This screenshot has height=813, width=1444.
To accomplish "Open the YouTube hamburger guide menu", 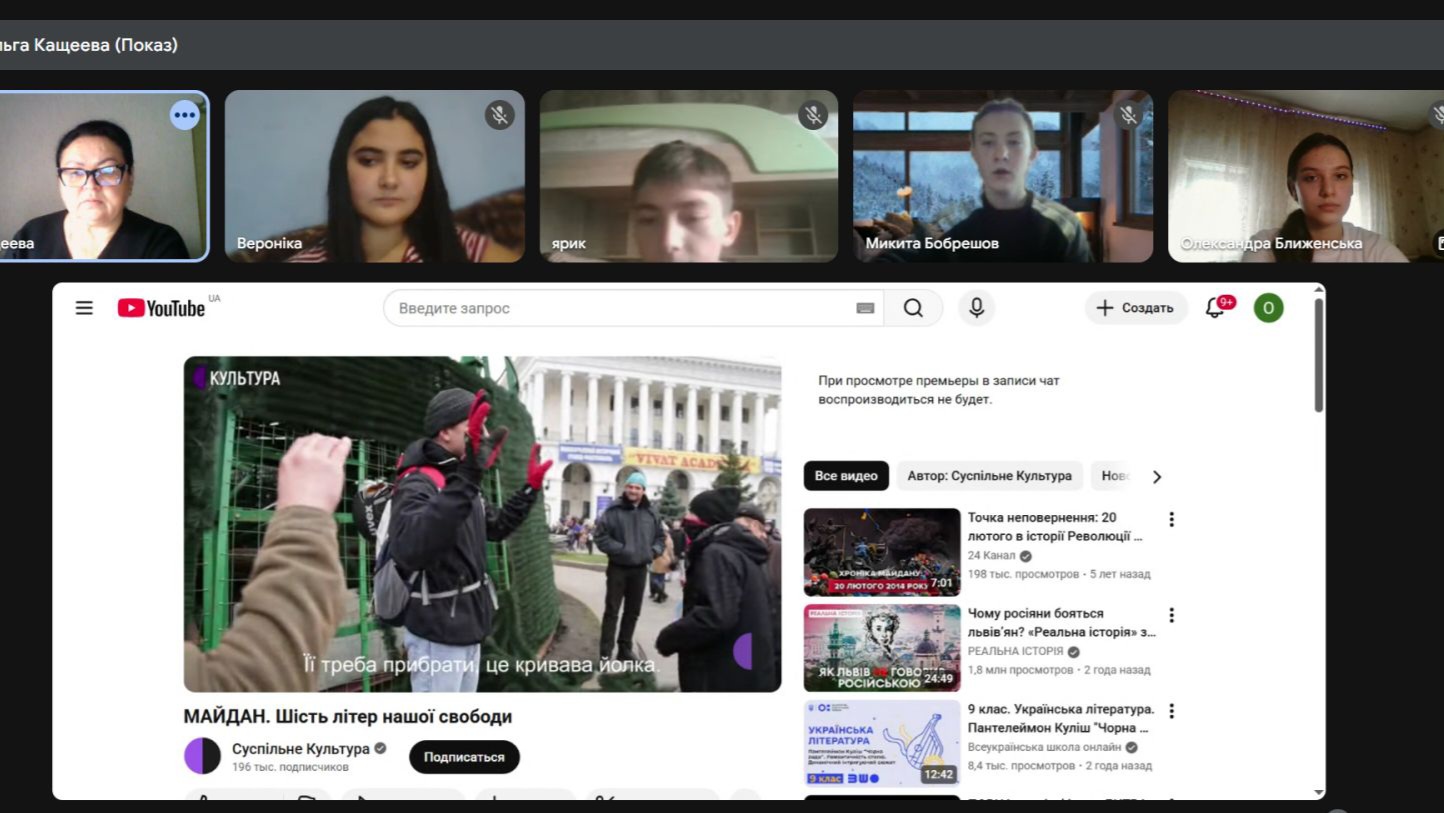I will click(x=84, y=308).
